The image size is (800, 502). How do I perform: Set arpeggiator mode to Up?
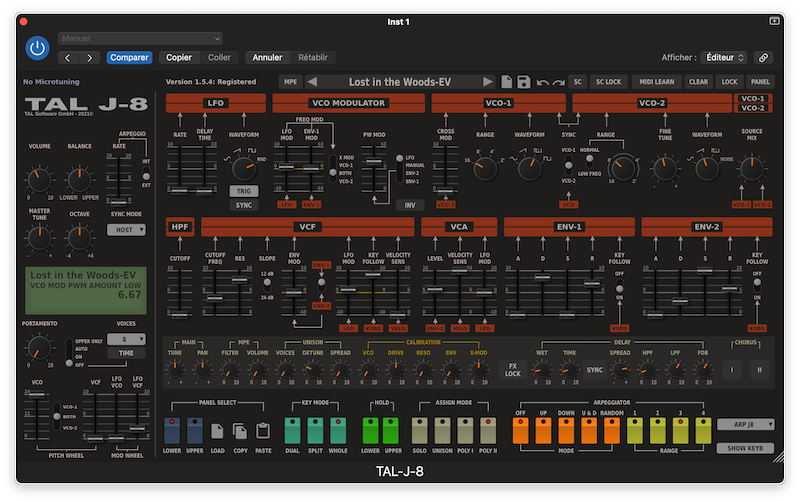pos(543,431)
